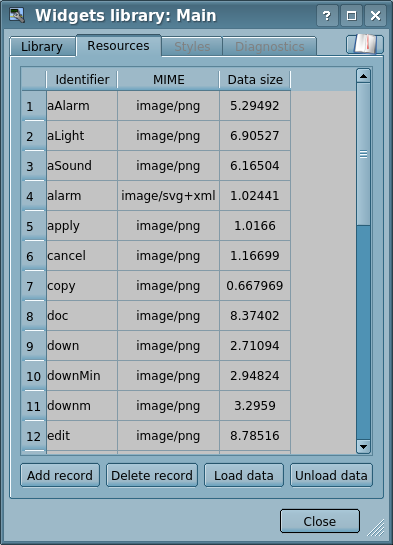Click the MIME column header

click(169, 80)
